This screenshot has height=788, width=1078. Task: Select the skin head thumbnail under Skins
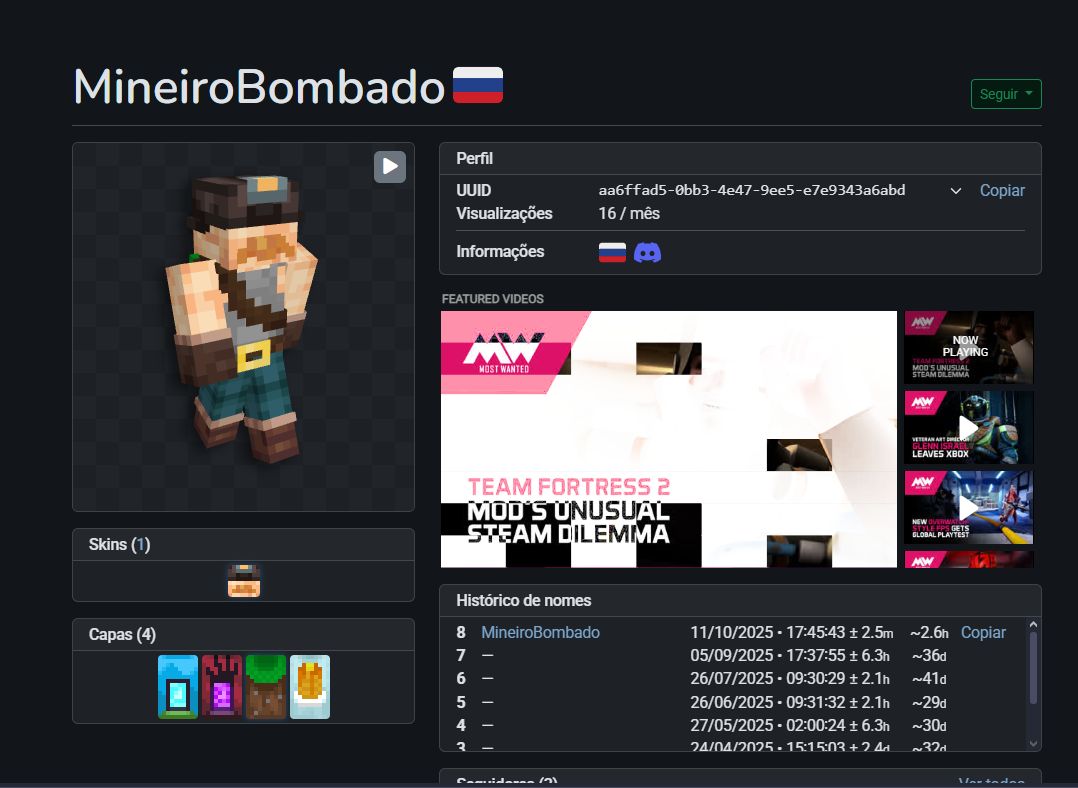click(x=244, y=581)
